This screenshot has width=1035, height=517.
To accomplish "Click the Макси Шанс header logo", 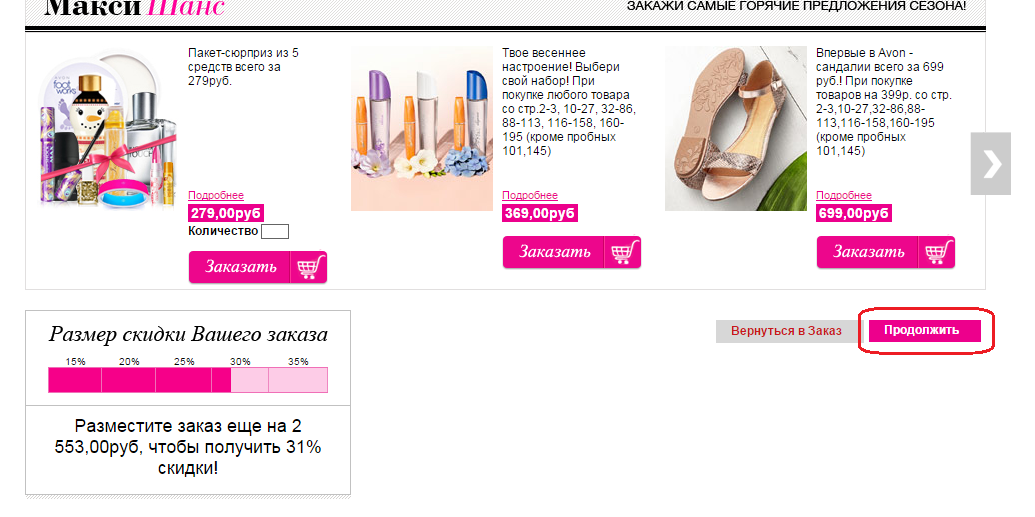I will point(135,8).
